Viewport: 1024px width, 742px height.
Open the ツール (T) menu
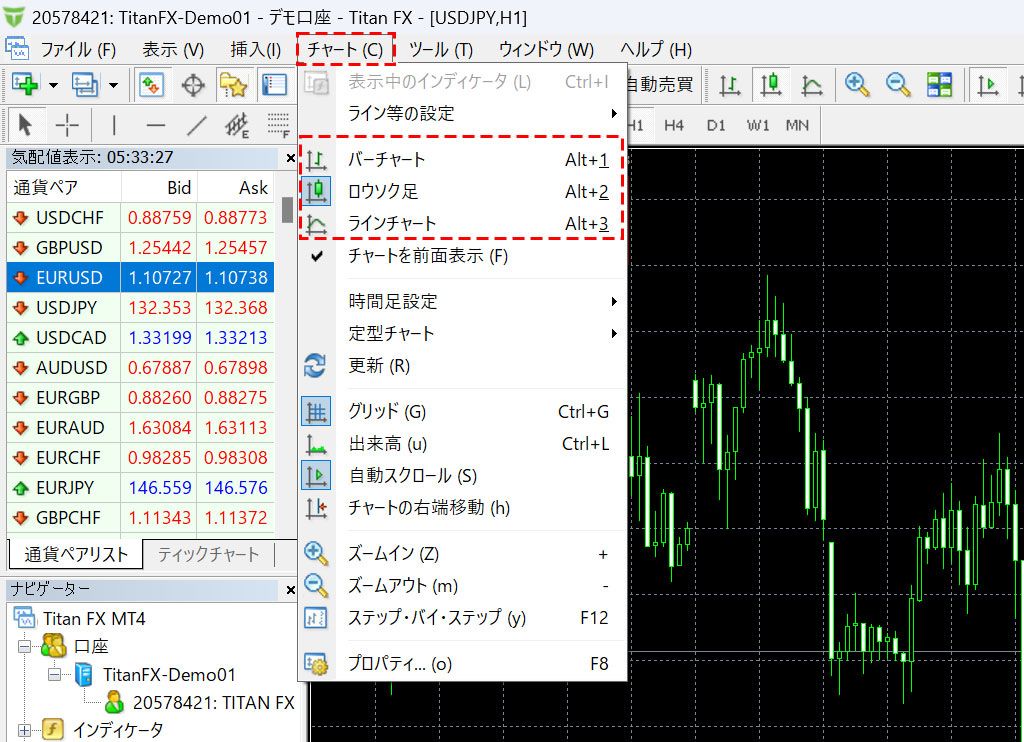click(440, 49)
